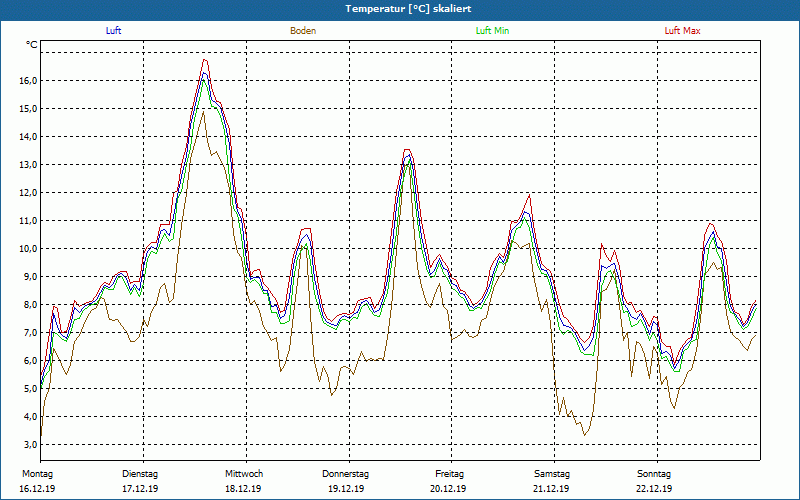Click the date 17.12.19
Image resolution: width=800 pixels, height=500 pixels.
coord(140,489)
